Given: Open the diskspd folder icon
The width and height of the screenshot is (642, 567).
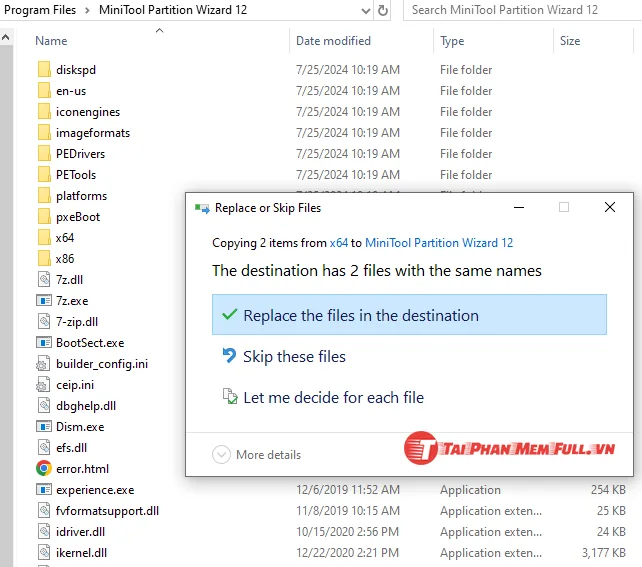Looking at the screenshot, I should 44,70.
